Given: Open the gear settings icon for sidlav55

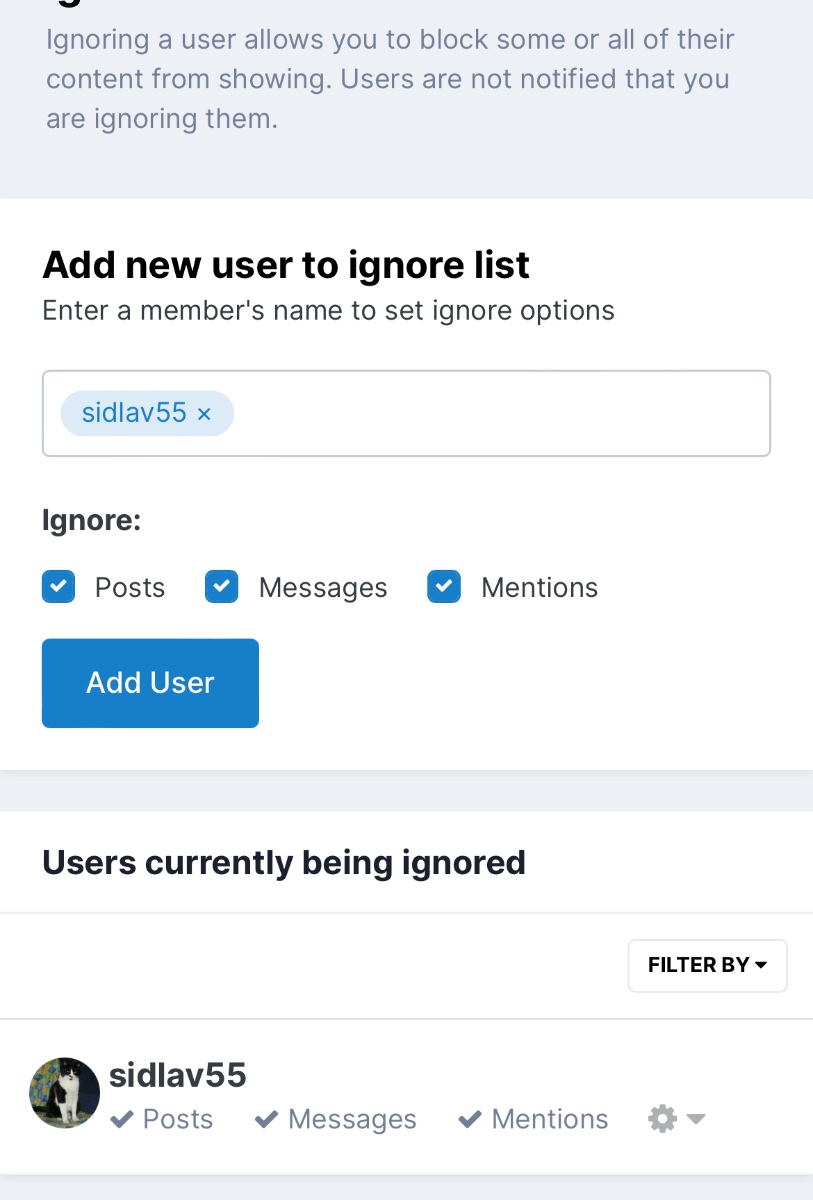Looking at the screenshot, I should (x=662, y=1118).
